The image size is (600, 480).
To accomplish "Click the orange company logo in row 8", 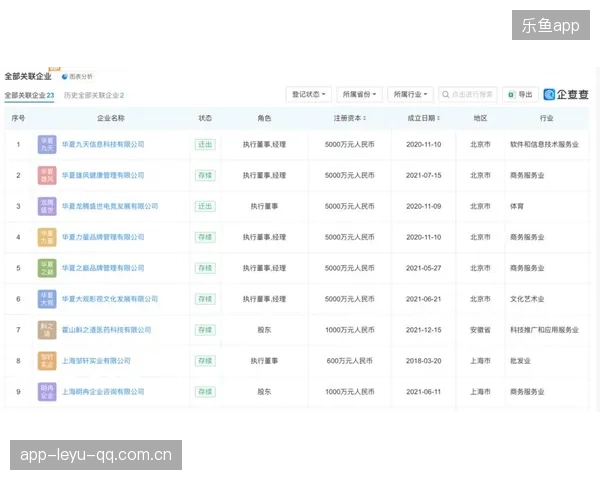I will click(47, 361).
